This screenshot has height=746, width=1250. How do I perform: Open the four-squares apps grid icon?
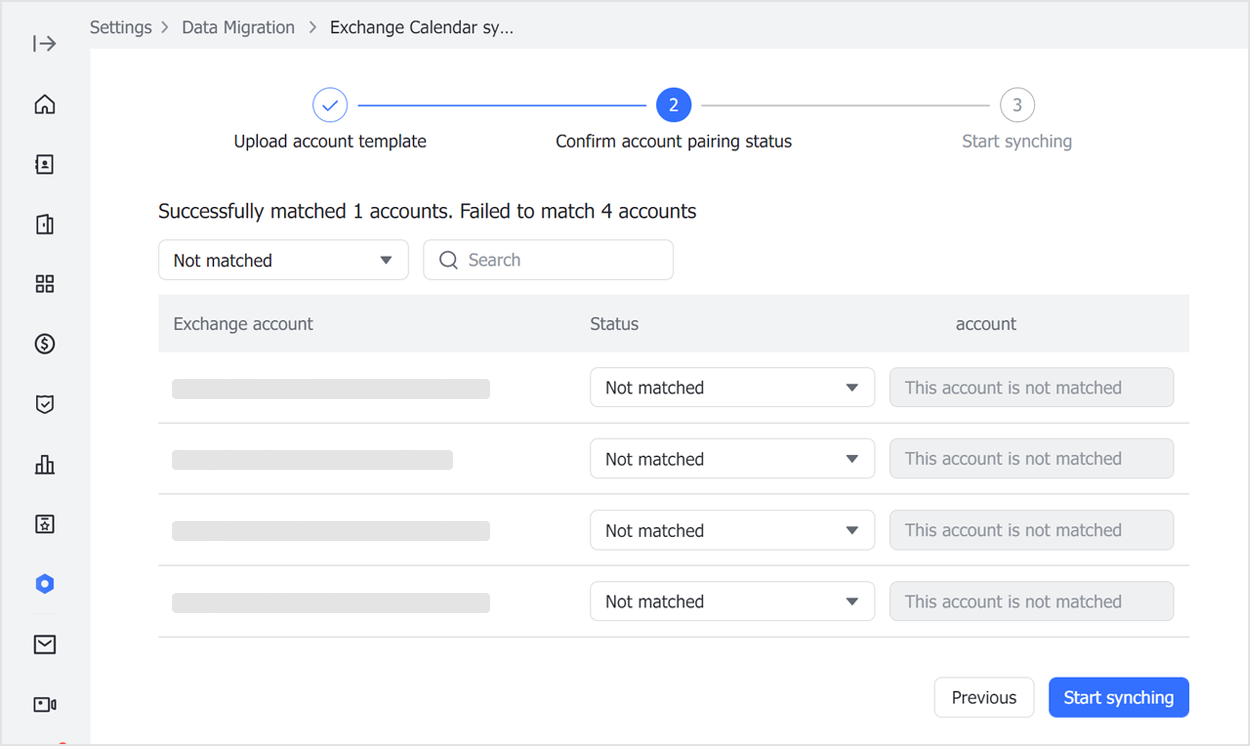[x=45, y=284]
